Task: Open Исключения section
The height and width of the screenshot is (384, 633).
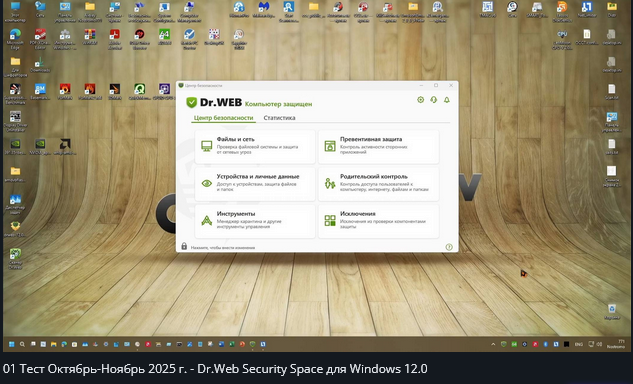Action: click(379, 221)
